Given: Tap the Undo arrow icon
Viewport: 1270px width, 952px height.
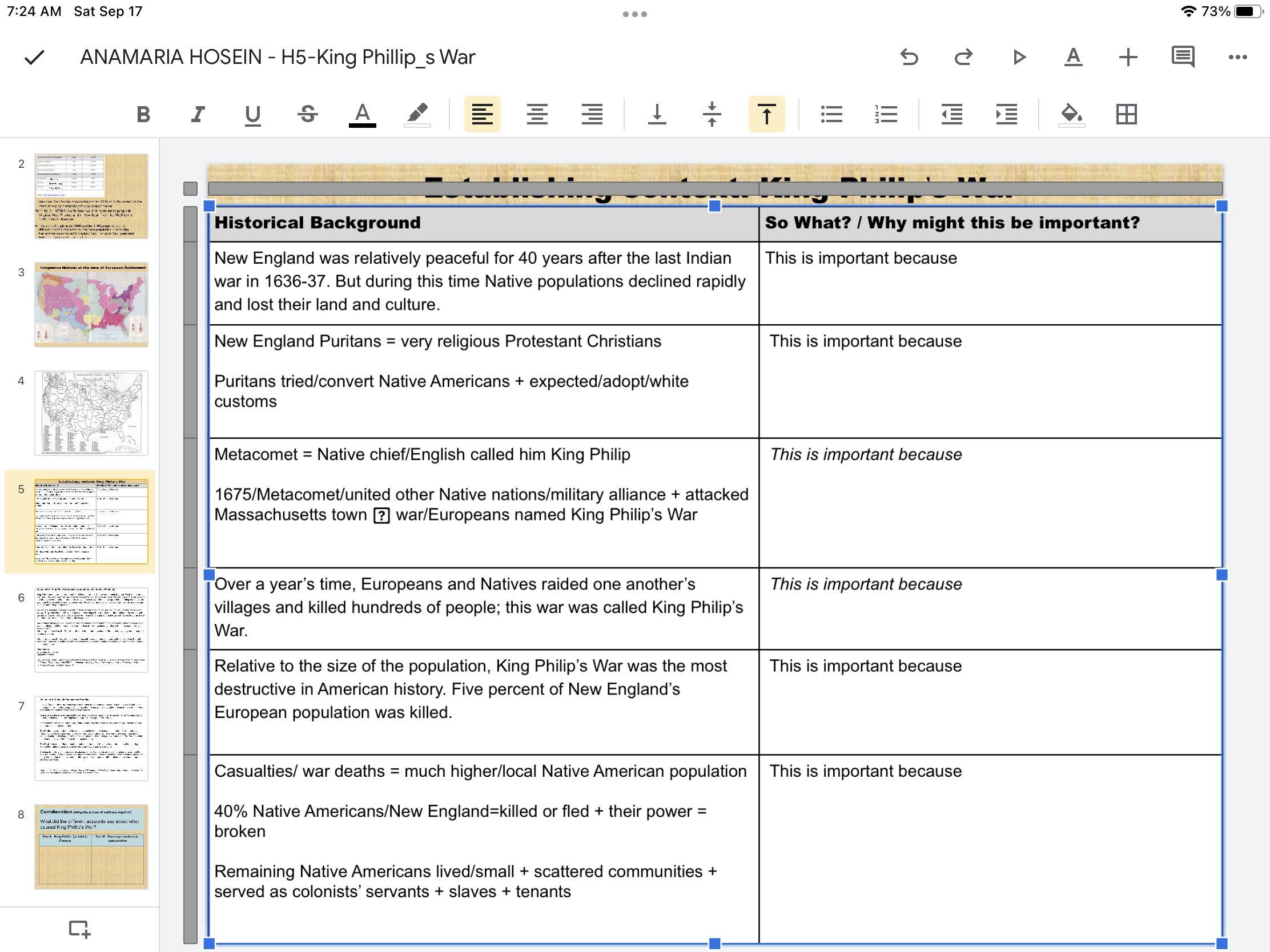Looking at the screenshot, I should (x=909, y=57).
